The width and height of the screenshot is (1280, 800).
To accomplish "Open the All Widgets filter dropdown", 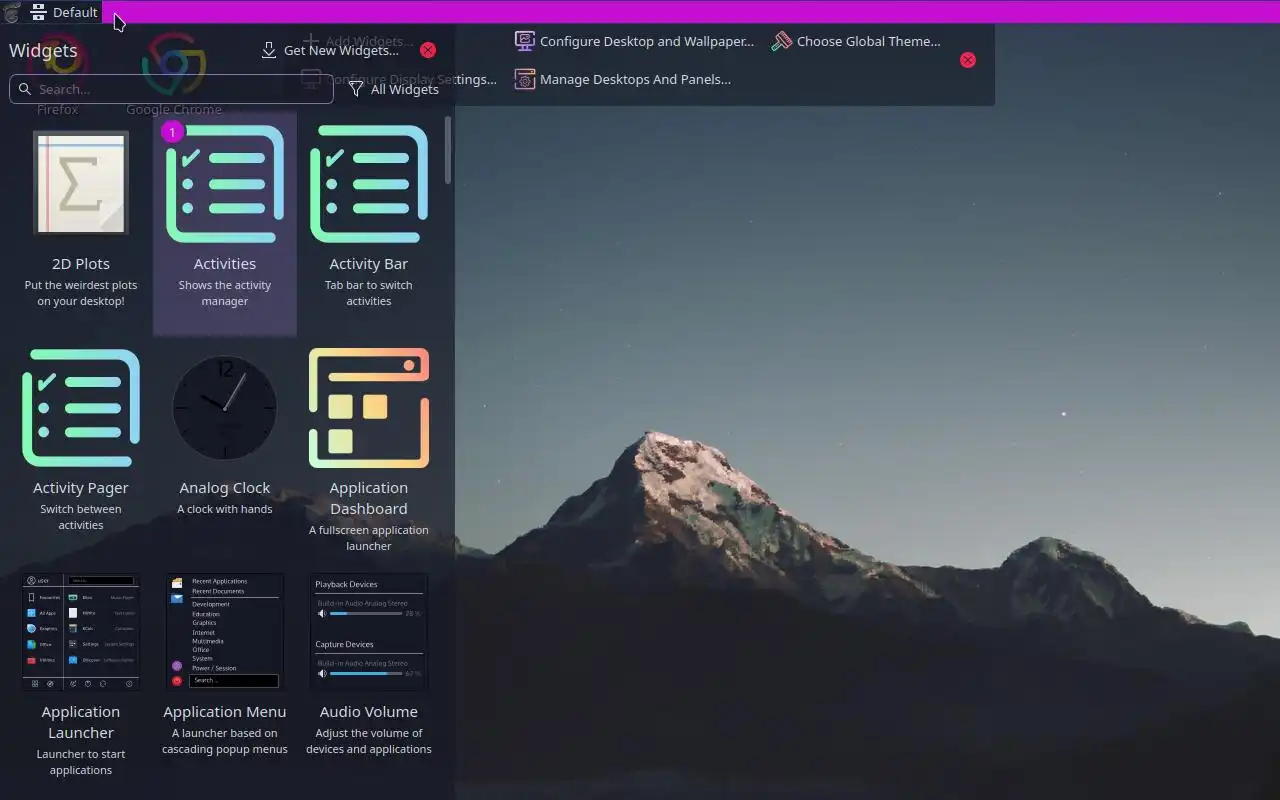I will 393,89.
